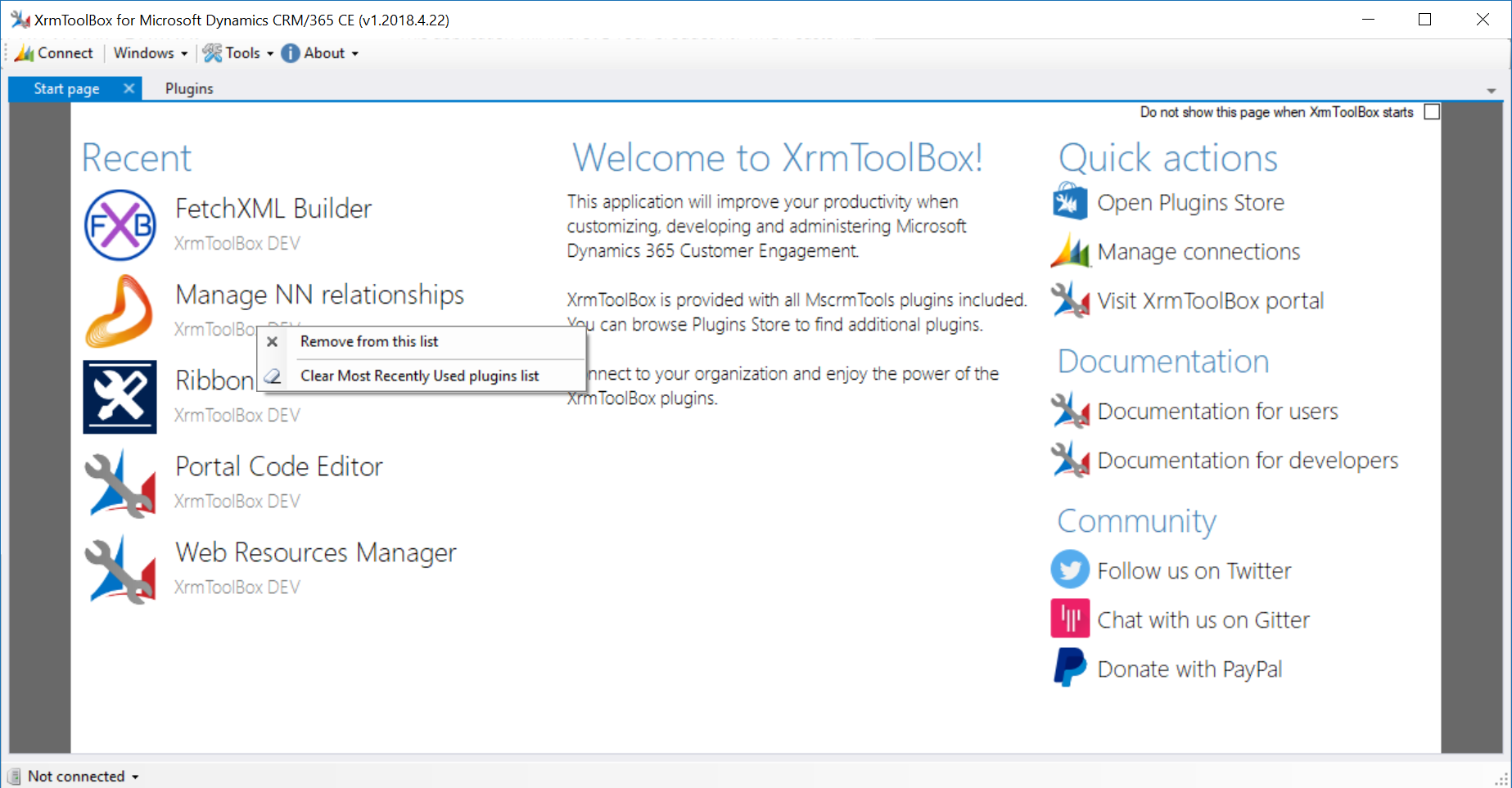Click the connection status icon in status bar
The height and width of the screenshot is (788, 1512).
[14, 777]
